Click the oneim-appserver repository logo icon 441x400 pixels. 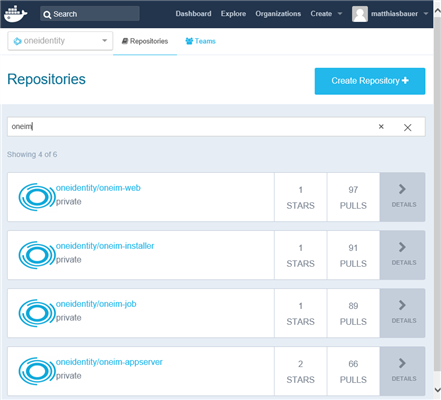[x=36, y=371]
